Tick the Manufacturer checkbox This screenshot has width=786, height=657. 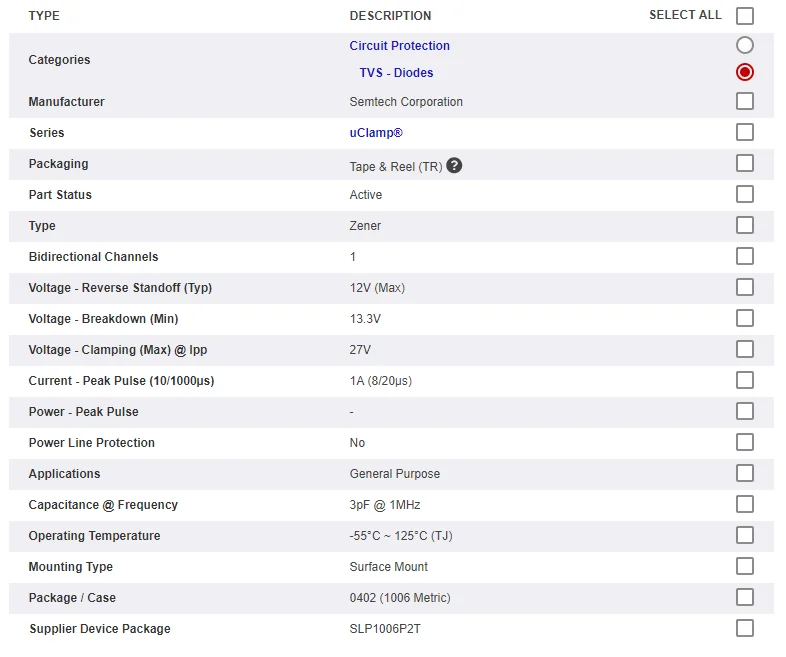[x=744, y=101]
